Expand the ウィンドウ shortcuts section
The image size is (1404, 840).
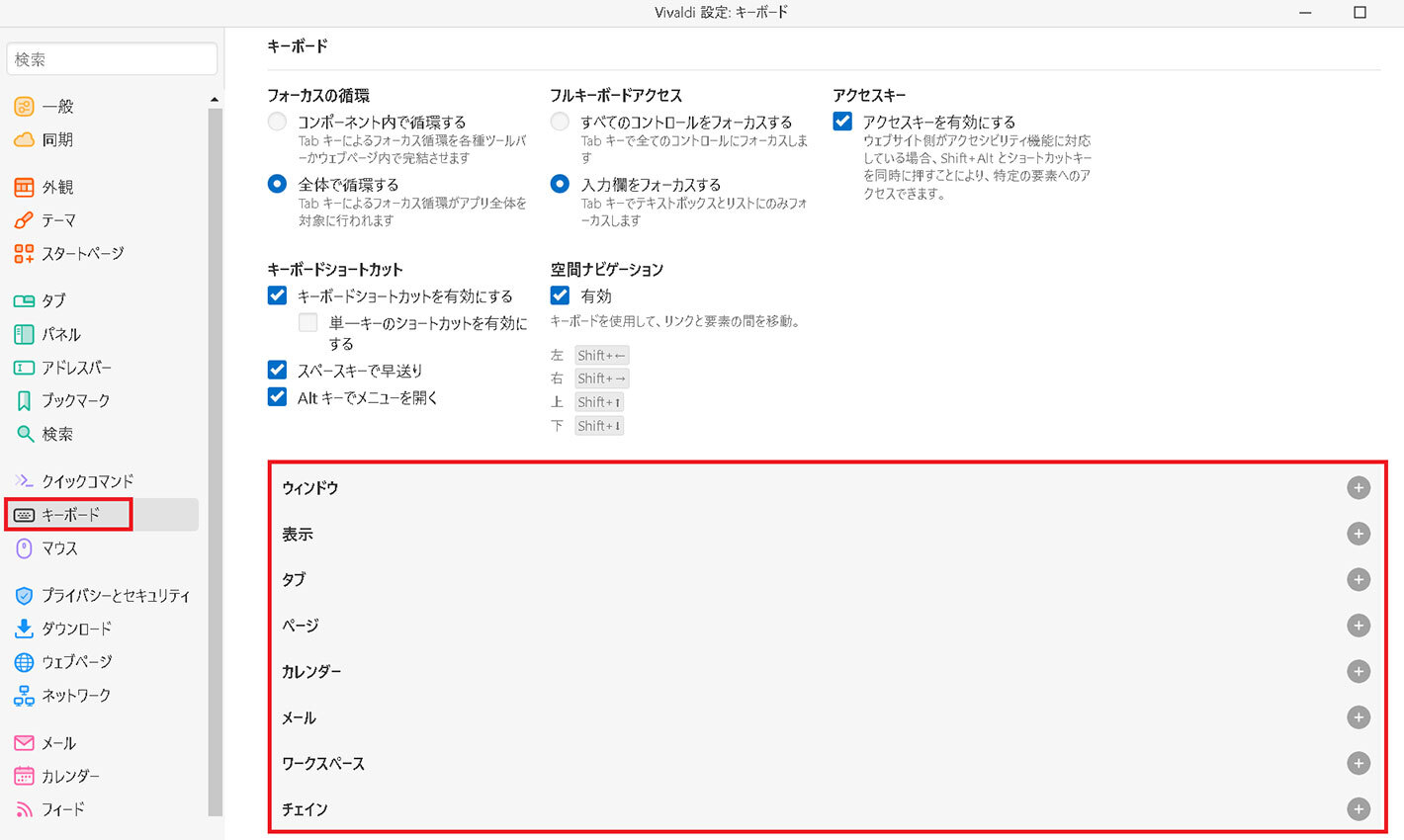pos(1359,488)
